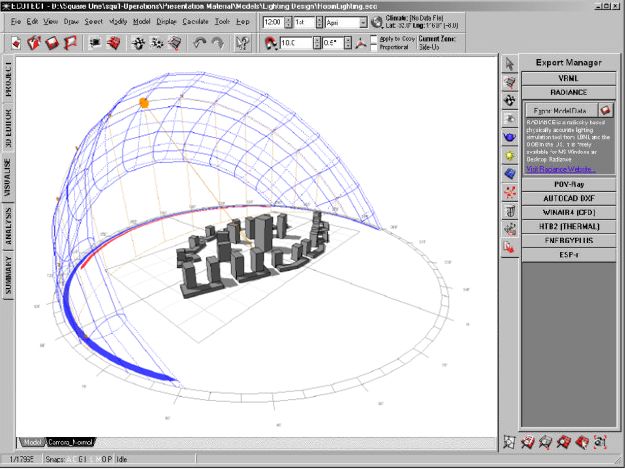Click the red magnet snap icon
The image size is (625, 469).
(271, 43)
